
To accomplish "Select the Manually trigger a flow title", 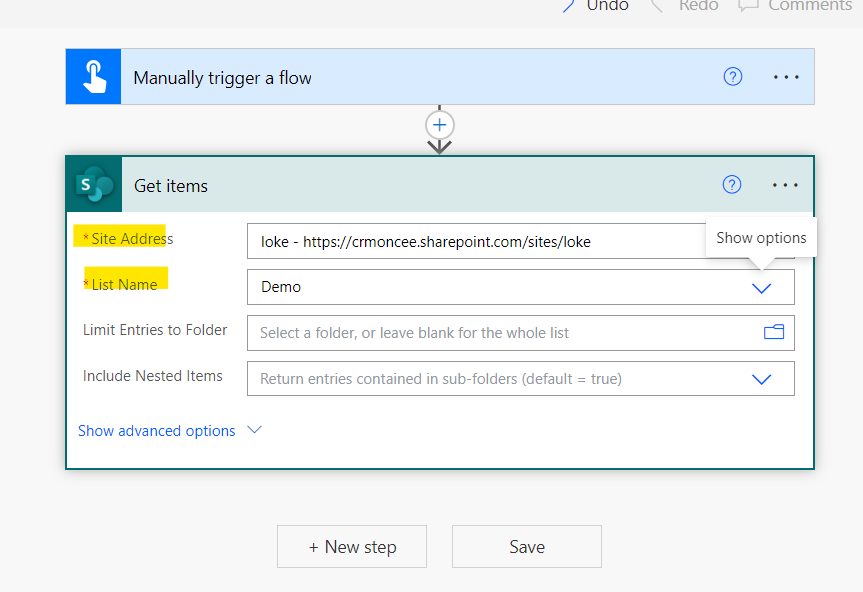I will tap(222, 78).
